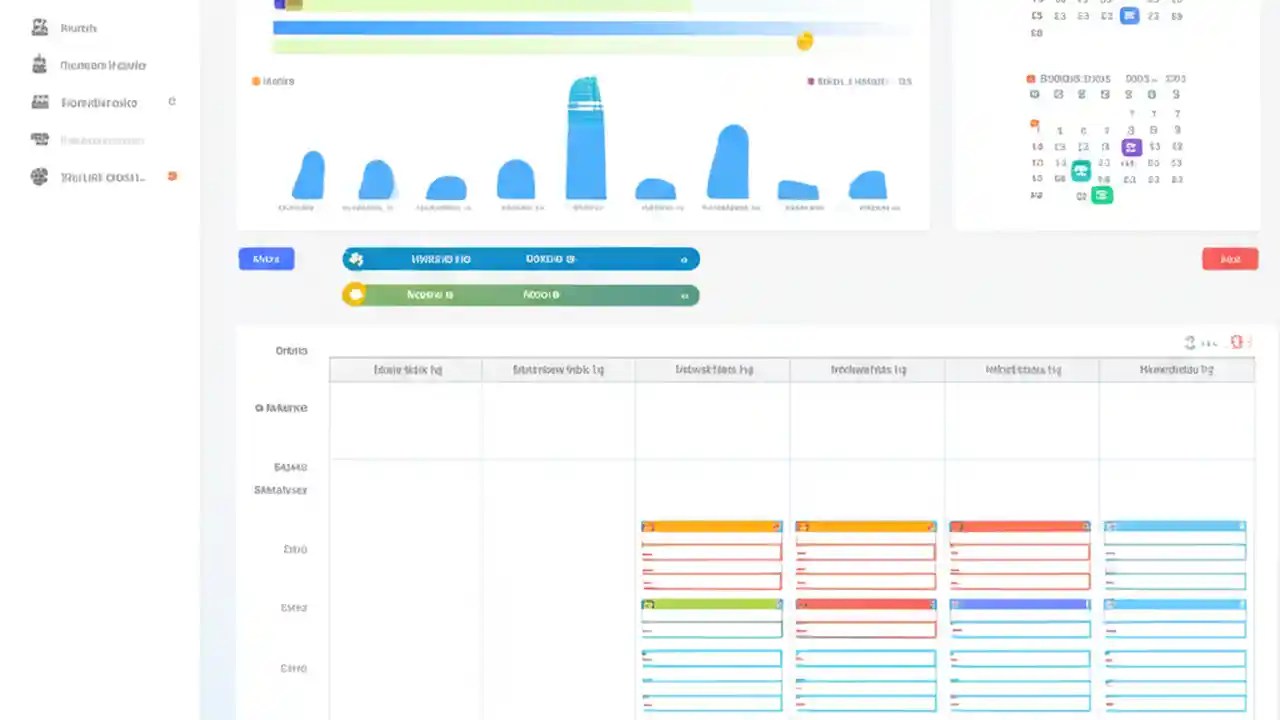Viewport: 1280px width, 720px height.
Task: Click the star icon on the blue banner
Action: (356, 258)
